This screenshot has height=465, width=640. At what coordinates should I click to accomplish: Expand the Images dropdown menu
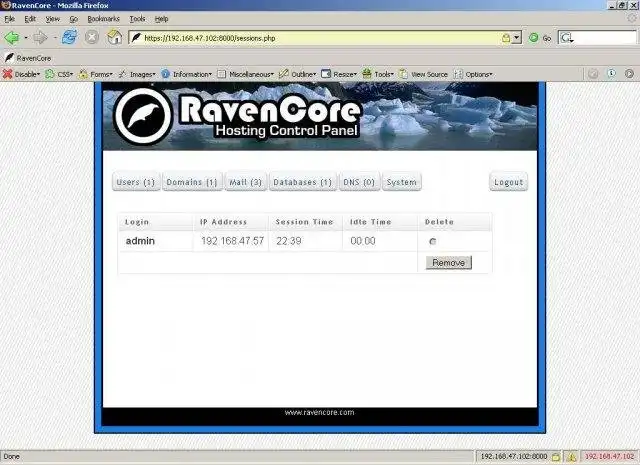coord(137,74)
